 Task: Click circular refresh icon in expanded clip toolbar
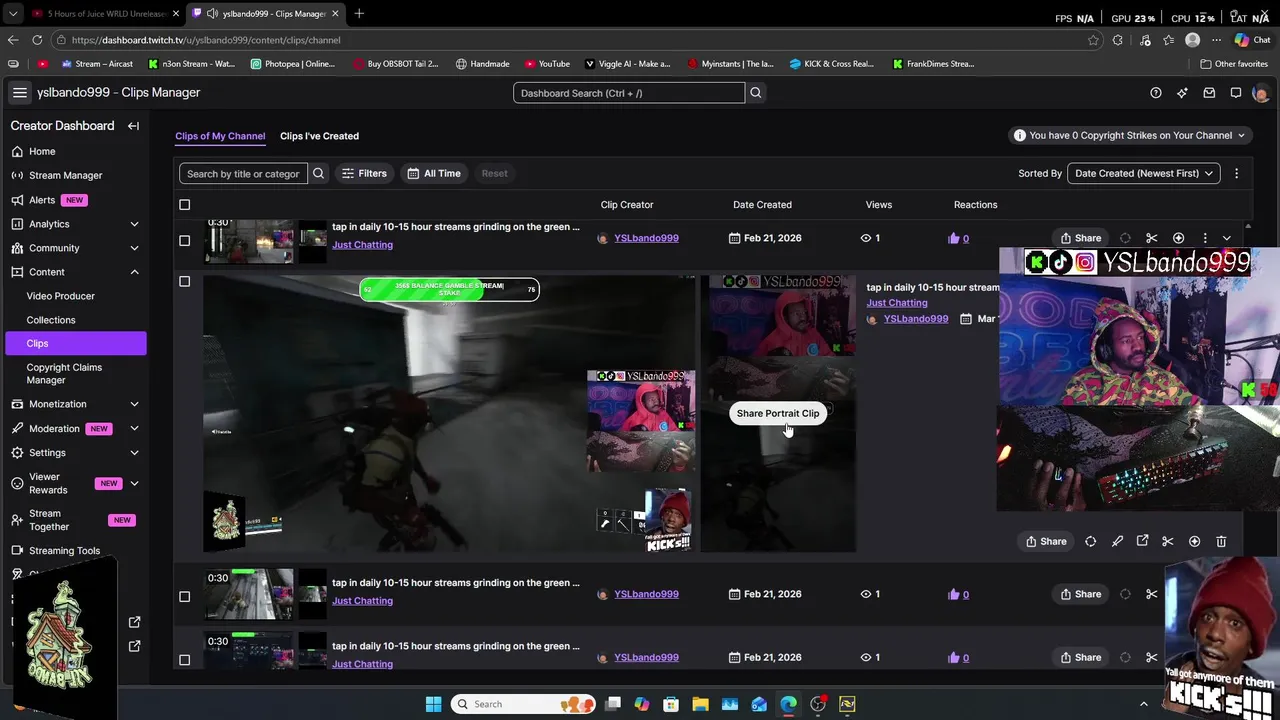(1091, 541)
